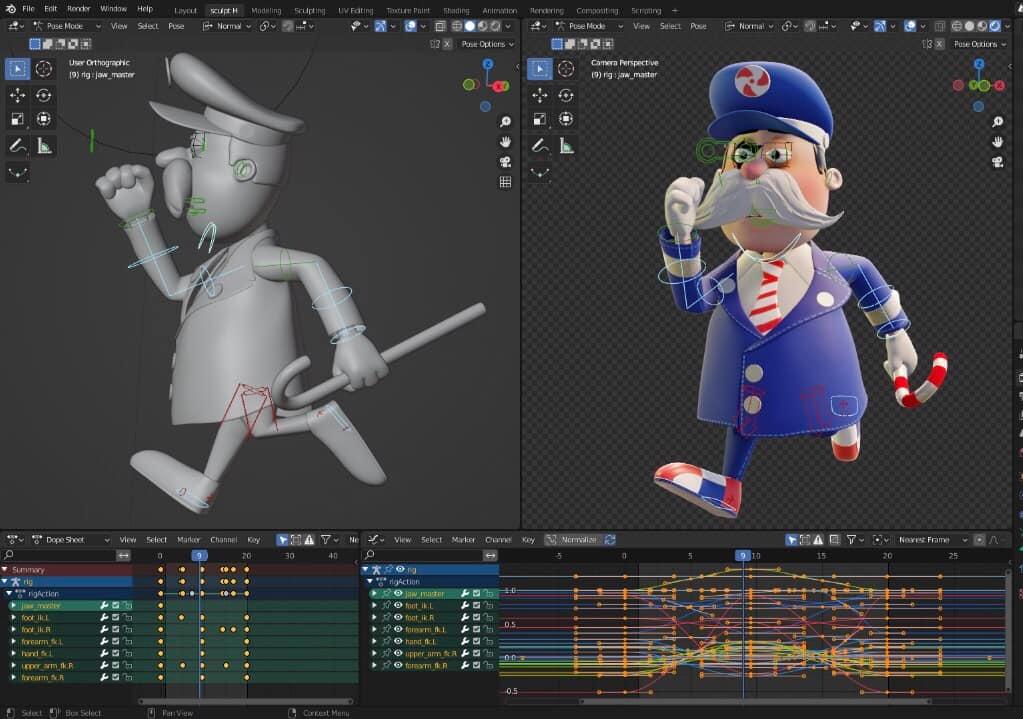Viewport: 1023px width, 719px height.
Task: Select the Cursor tool in left viewport
Action: (x=44, y=69)
